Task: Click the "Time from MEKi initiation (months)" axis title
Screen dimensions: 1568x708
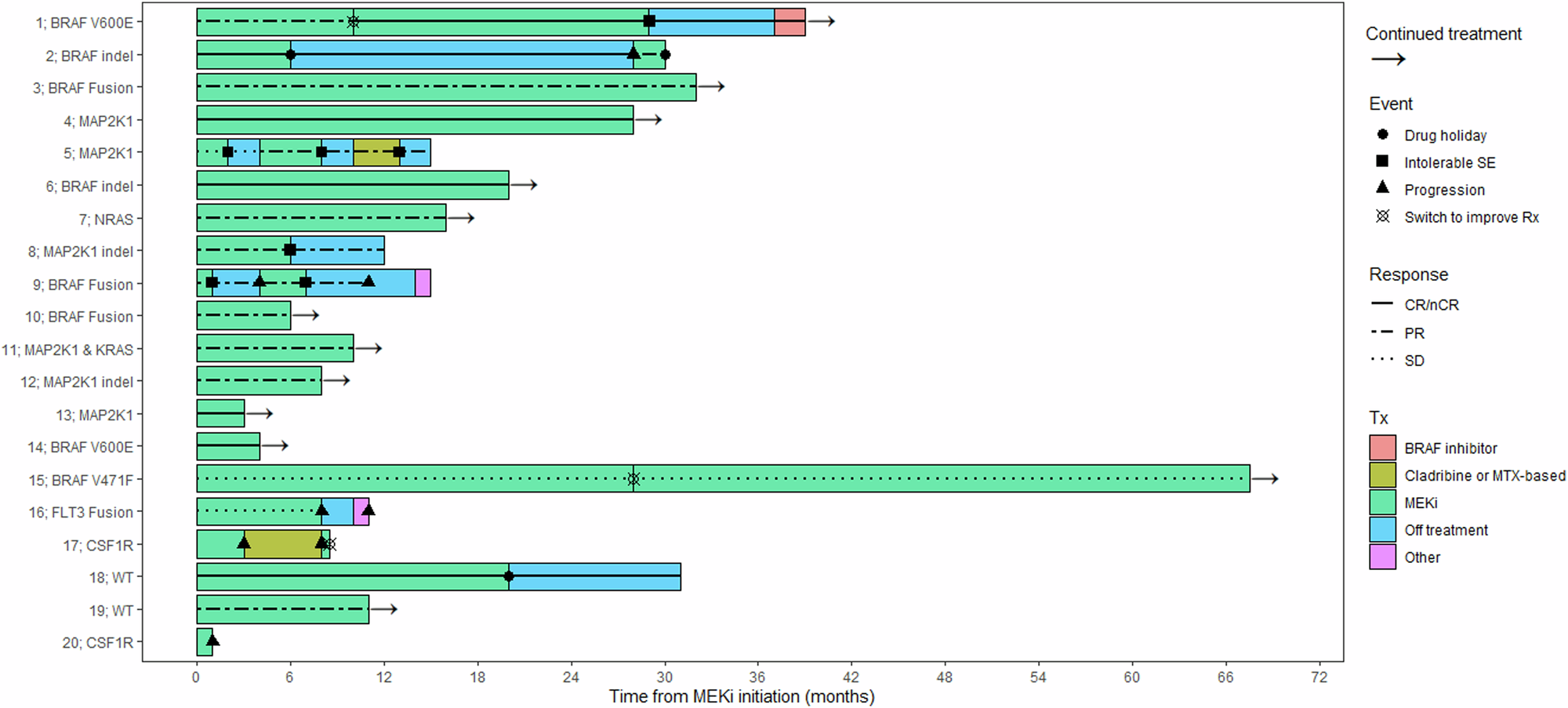Action: pyautogui.click(x=742, y=696)
